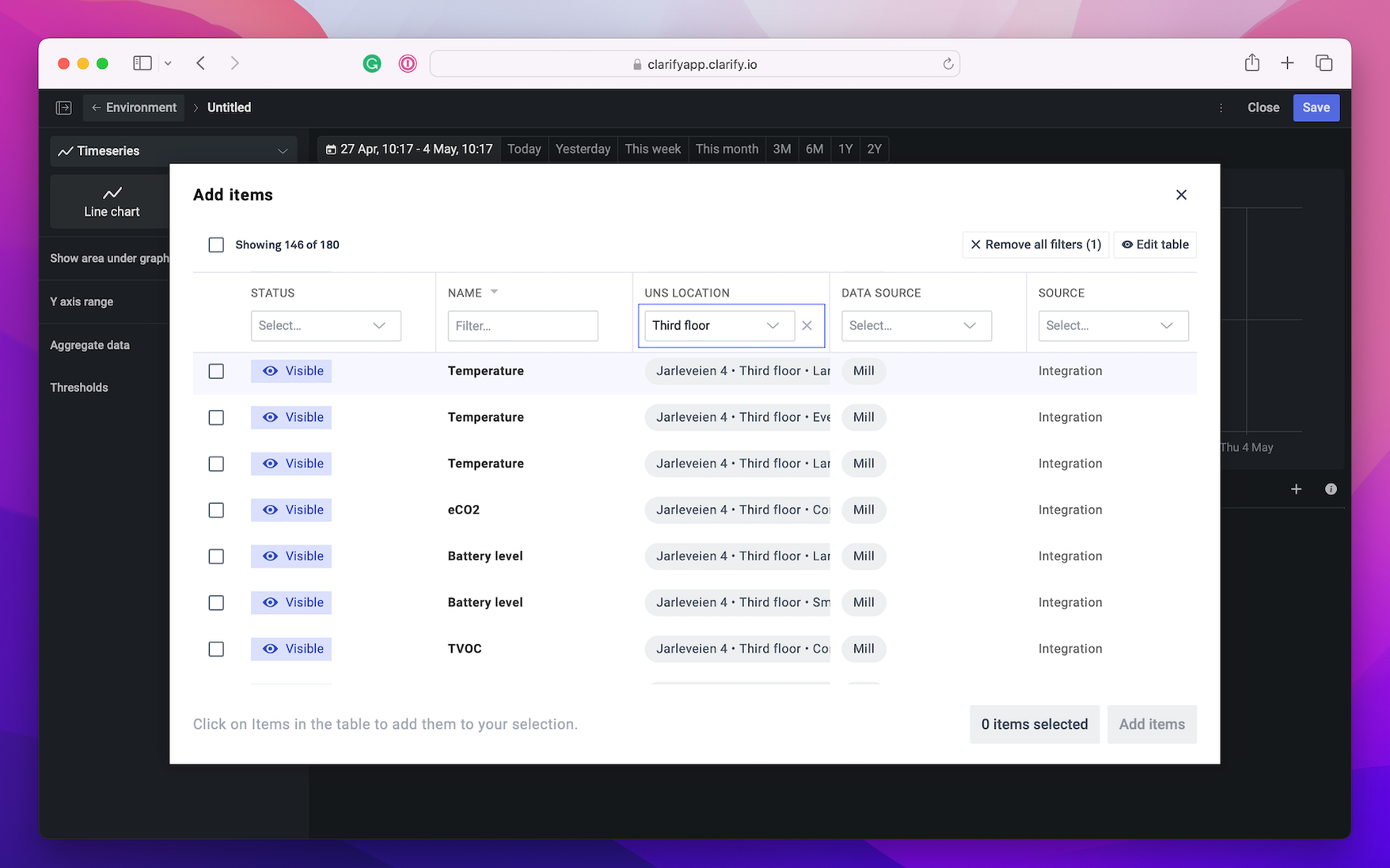Click the Close button in header
This screenshot has height=868, width=1390.
pyautogui.click(x=1263, y=108)
